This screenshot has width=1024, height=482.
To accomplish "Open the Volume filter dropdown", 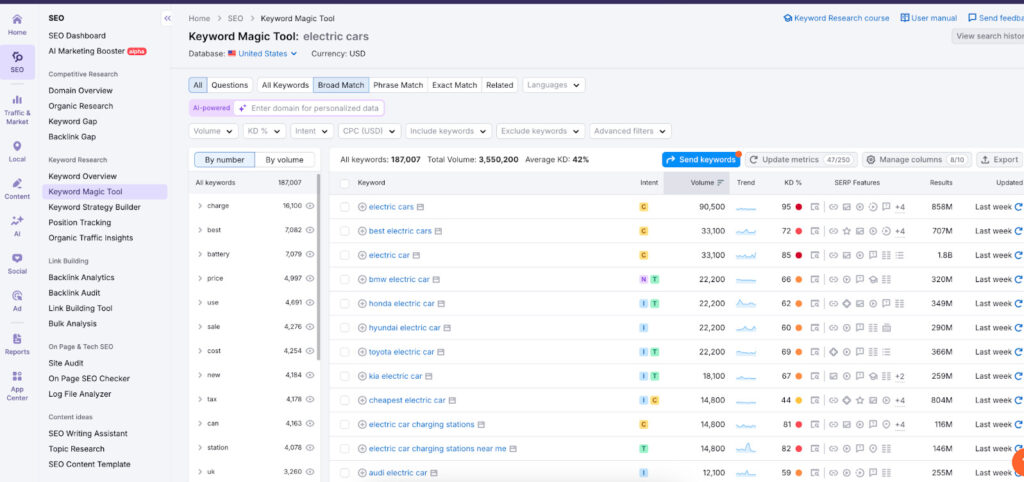I will click(213, 131).
